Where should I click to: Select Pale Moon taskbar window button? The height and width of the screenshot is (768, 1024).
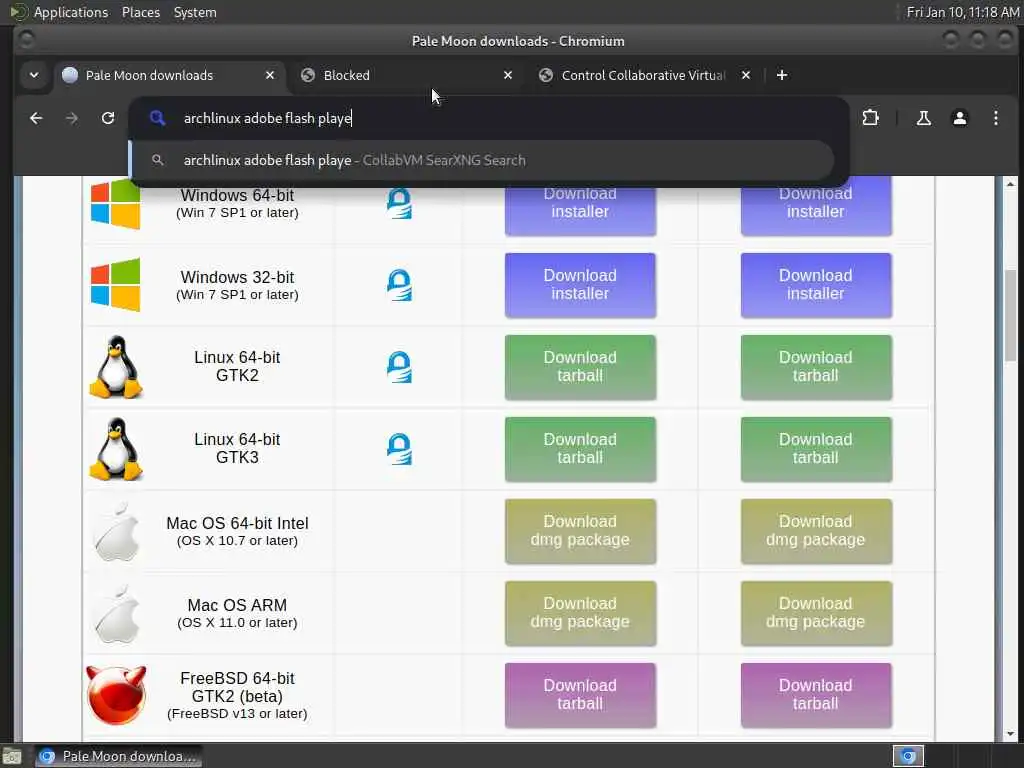tap(118, 756)
